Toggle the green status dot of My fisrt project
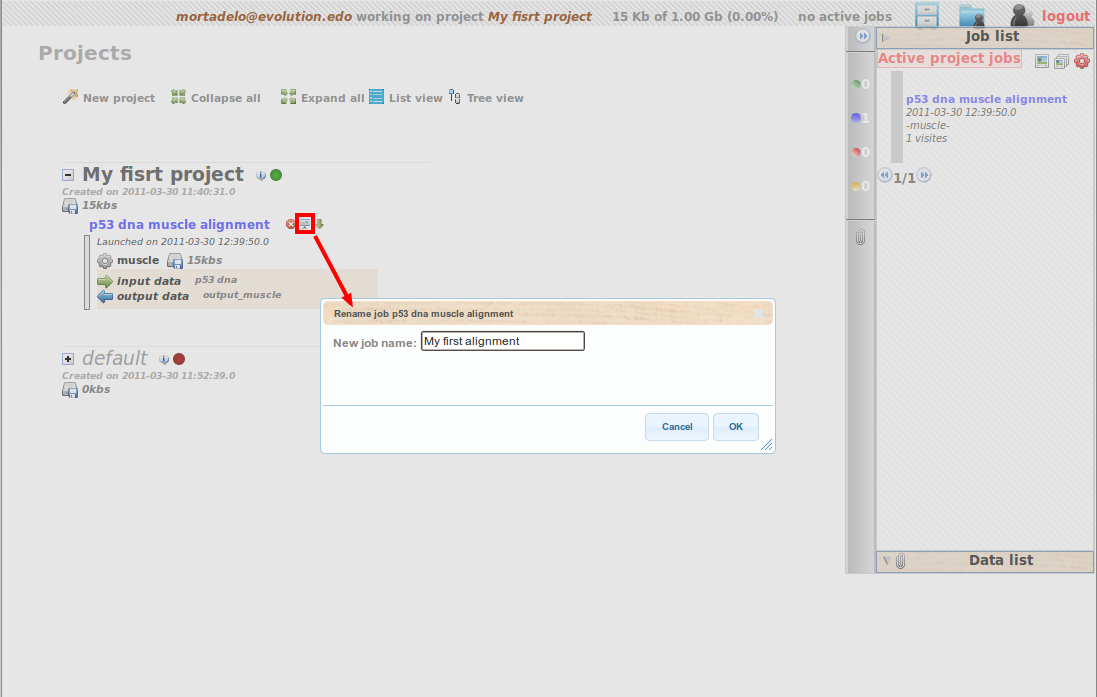This screenshot has width=1097, height=697. pos(276,175)
